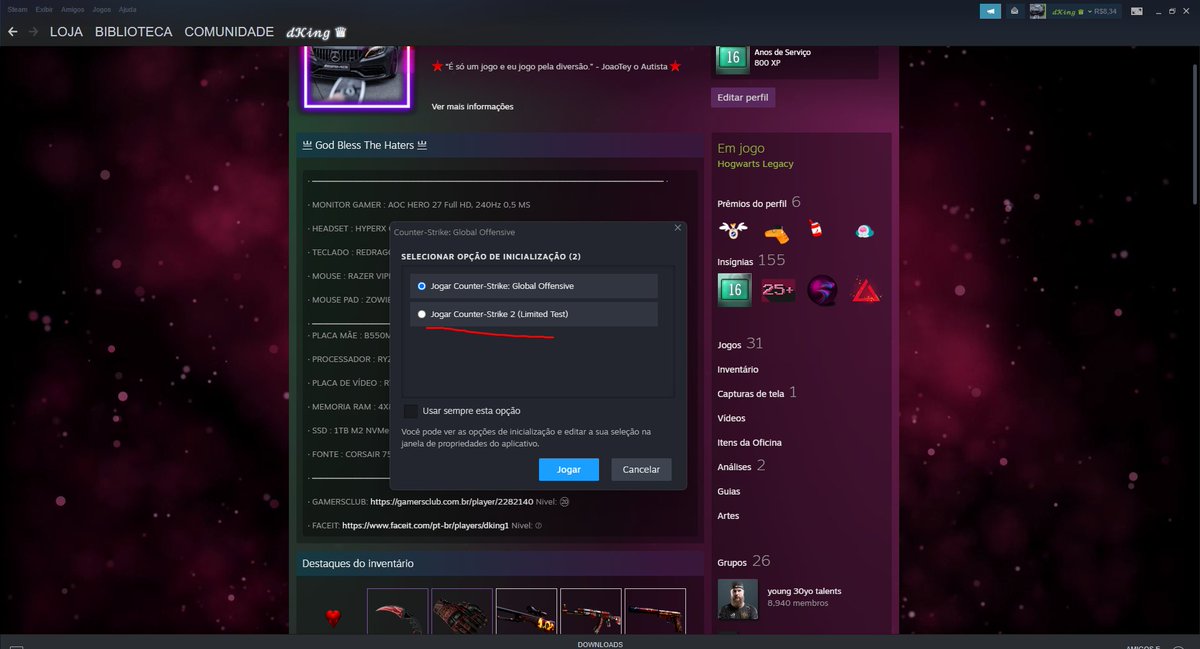Open the Artes link
Image resolution: width=1200 pixels, height=649 pixels.
[728, 516]
